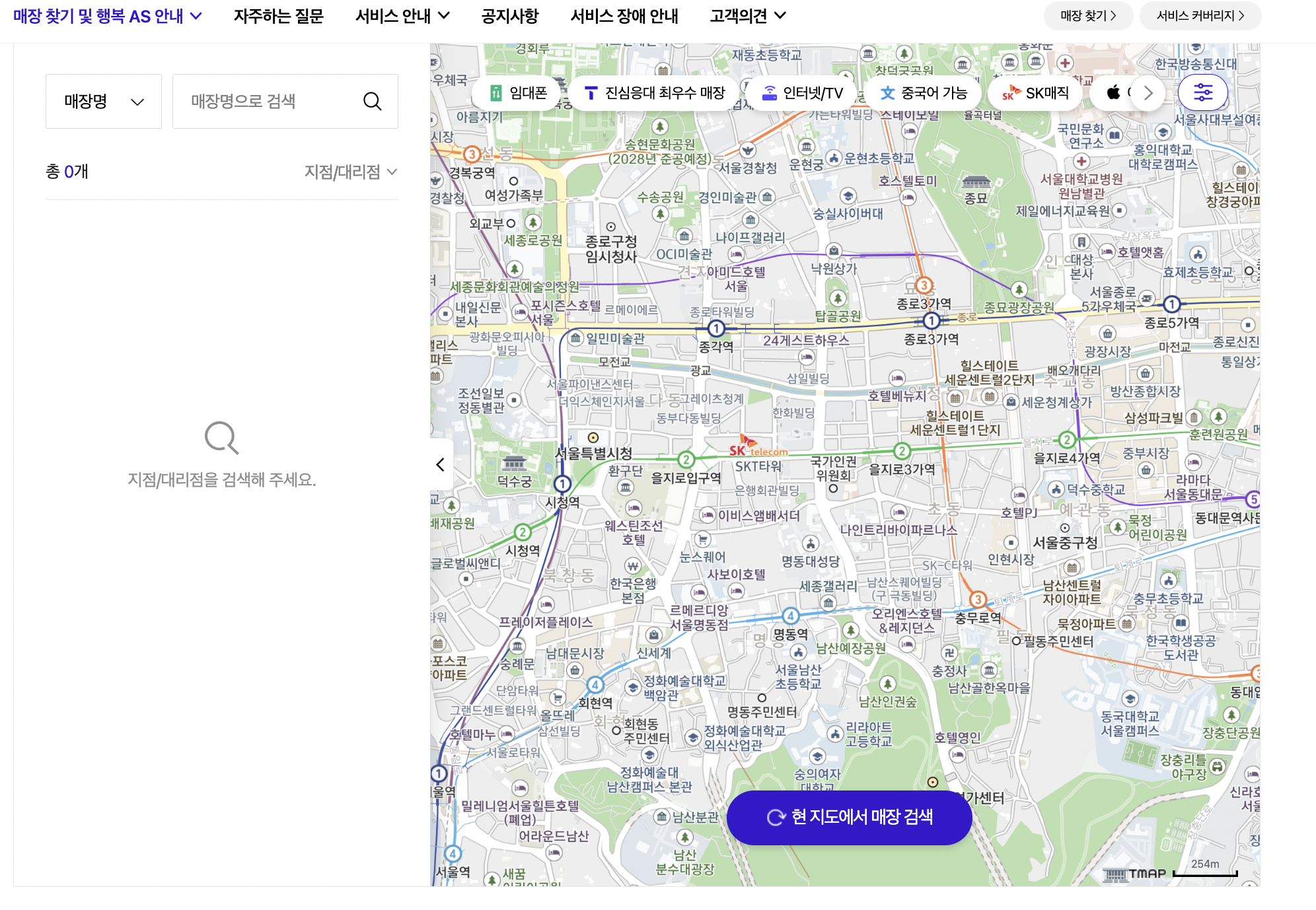The height and width of the screenshot is (910, 1316).
Task: Expand the 지점/대리점 sort dropdown
Action: click(x=351, y=172)
